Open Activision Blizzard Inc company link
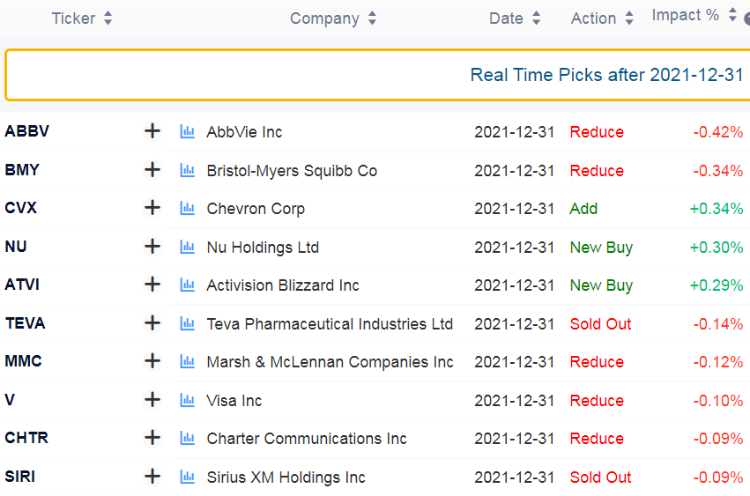Viewport: 750px width, 496px height. pos(283,286)
